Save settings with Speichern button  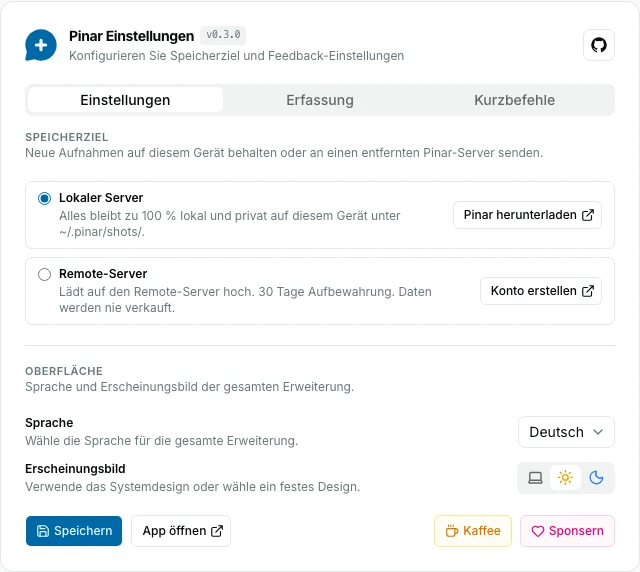[x=74, y=531]
